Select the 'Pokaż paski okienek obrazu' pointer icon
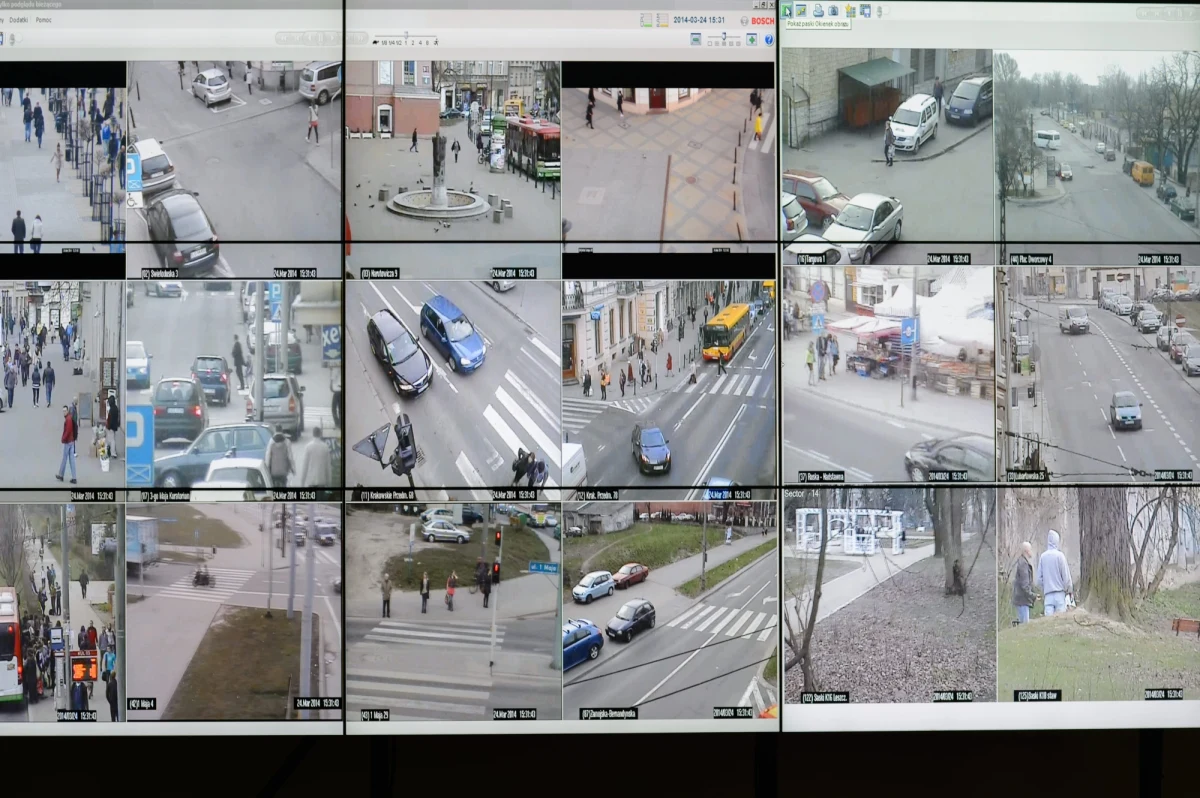Image resolution: width=1200 pixels, height=798 pixels. click(x=788, y=9)
